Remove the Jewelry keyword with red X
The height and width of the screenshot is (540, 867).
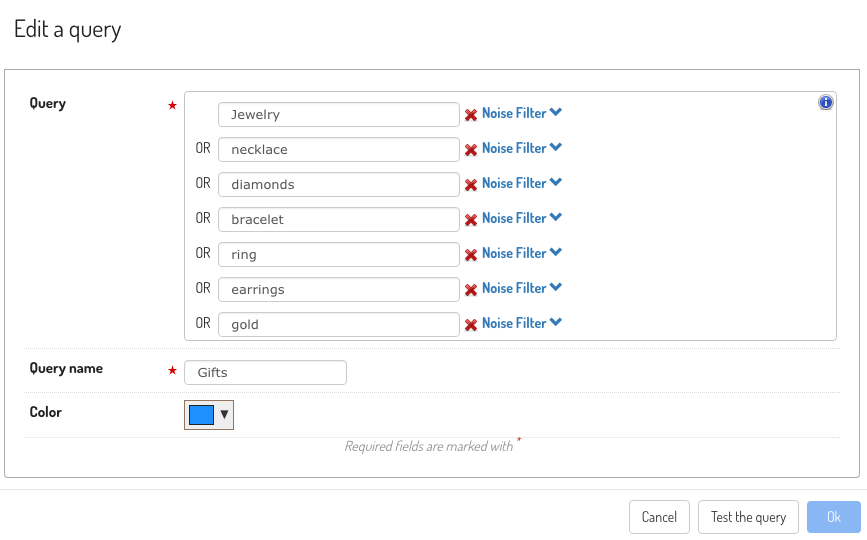(471, 115)
